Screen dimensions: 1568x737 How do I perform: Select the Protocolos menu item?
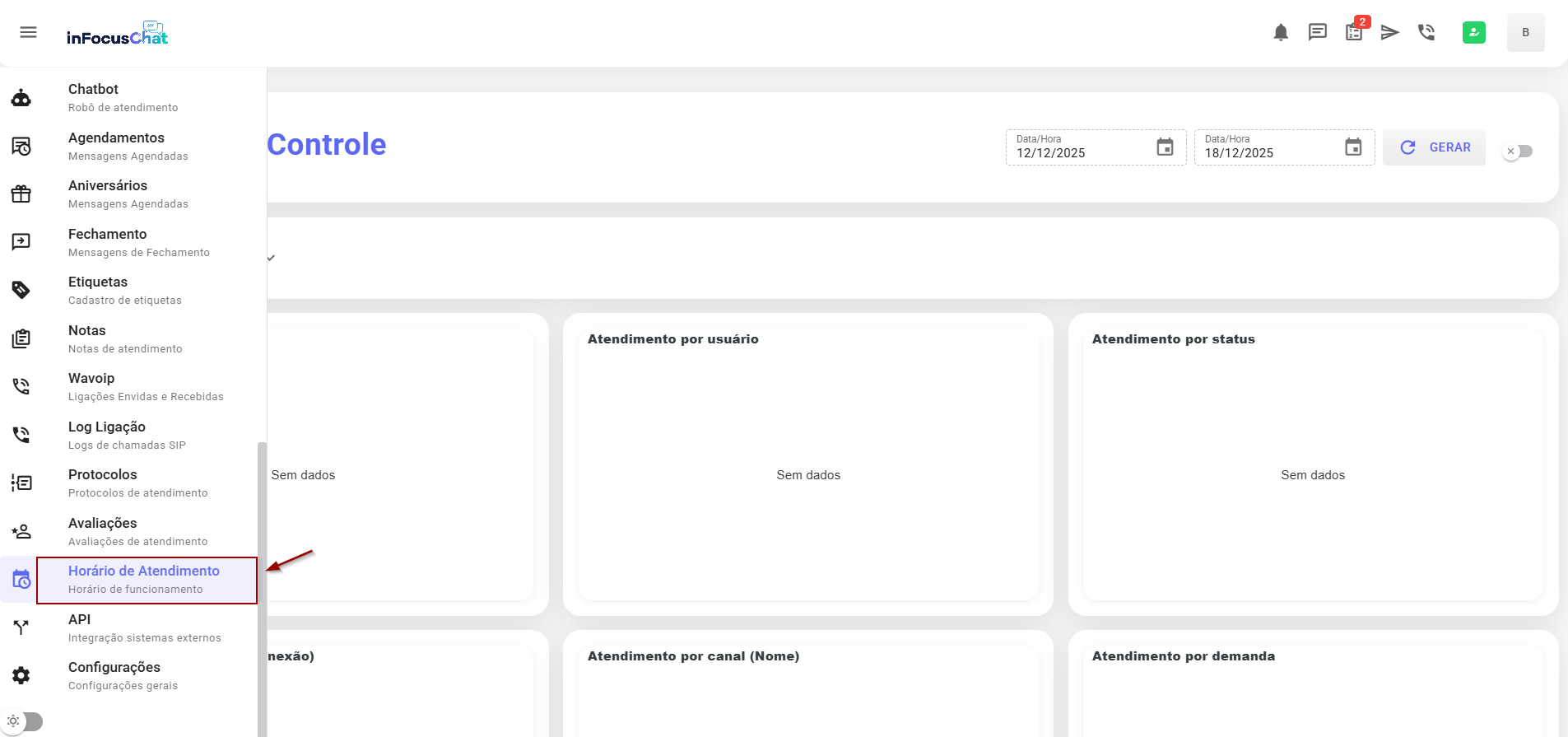pos(138,483)
